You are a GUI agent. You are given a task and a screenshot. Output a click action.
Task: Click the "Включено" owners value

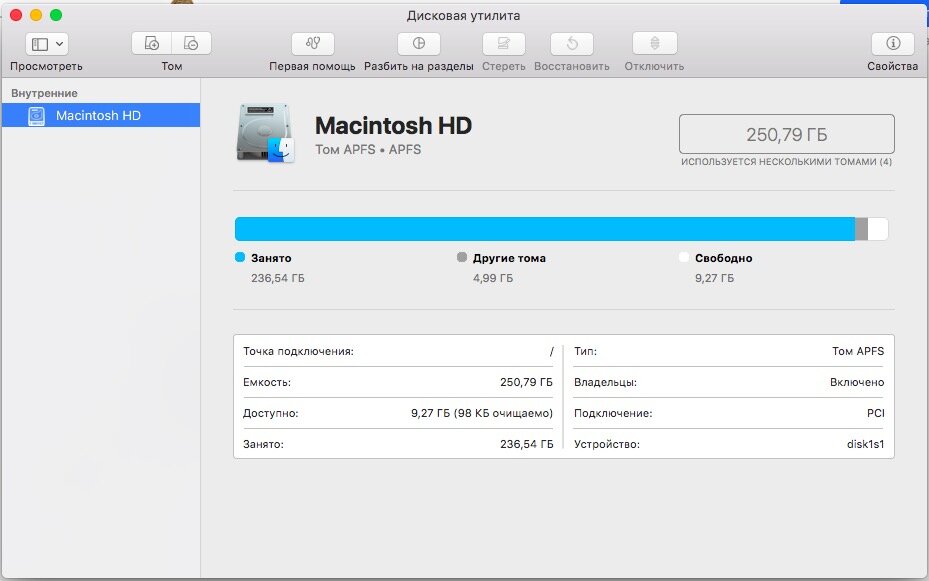[x=857, y=382]
